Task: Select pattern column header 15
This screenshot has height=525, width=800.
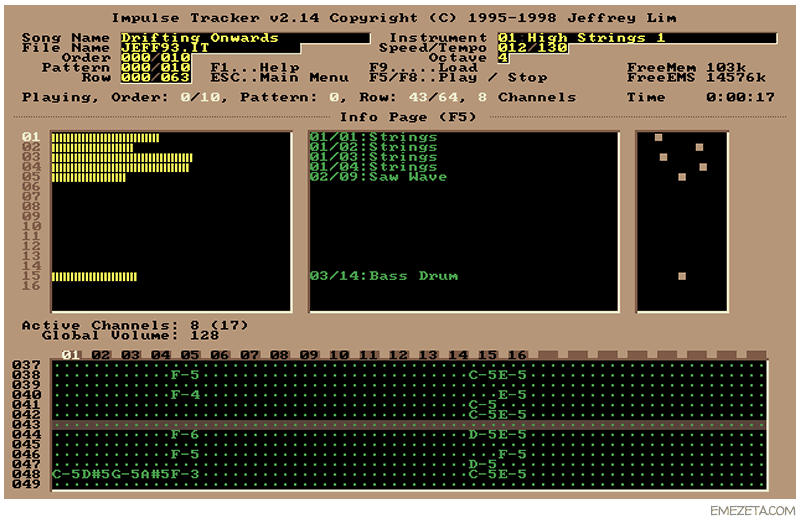Action: (488, 355)
